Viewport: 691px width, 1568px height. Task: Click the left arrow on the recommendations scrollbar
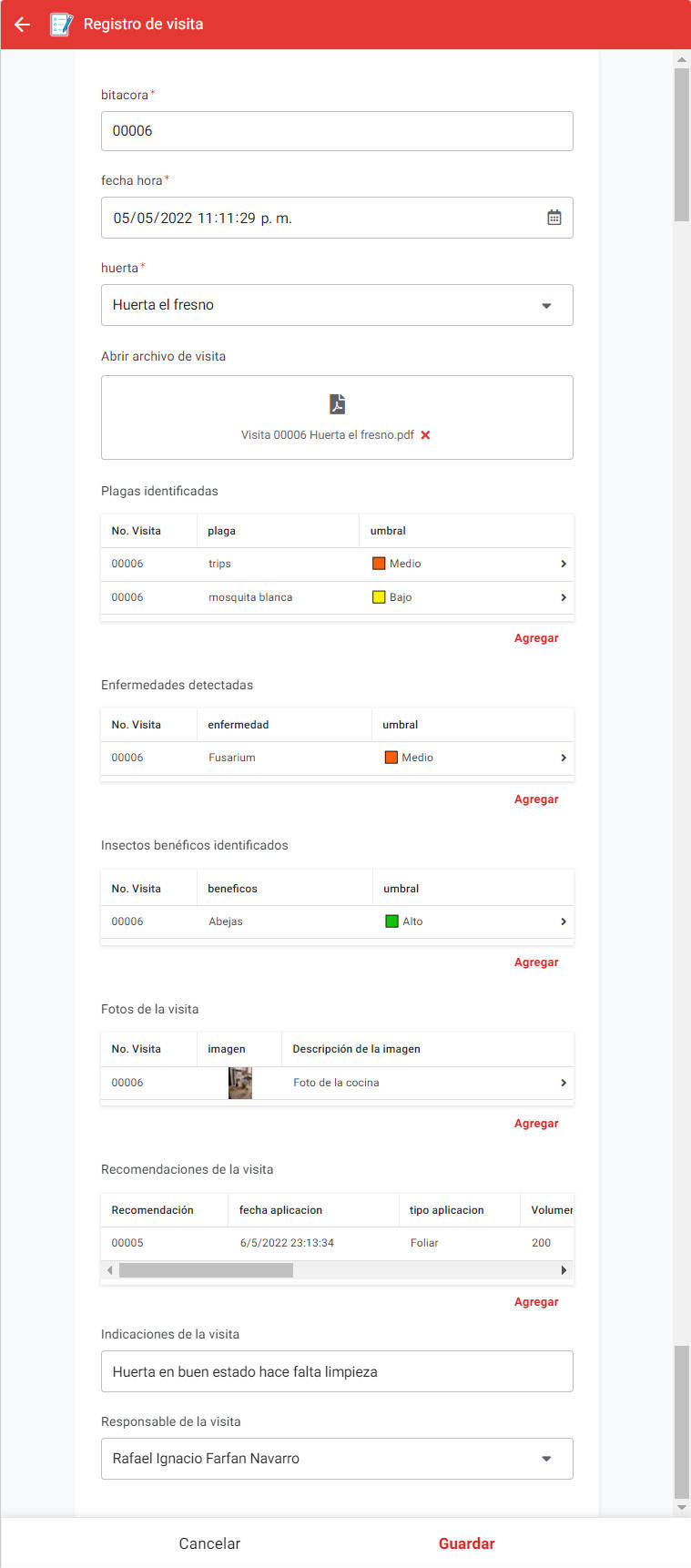click(109, 1269)
